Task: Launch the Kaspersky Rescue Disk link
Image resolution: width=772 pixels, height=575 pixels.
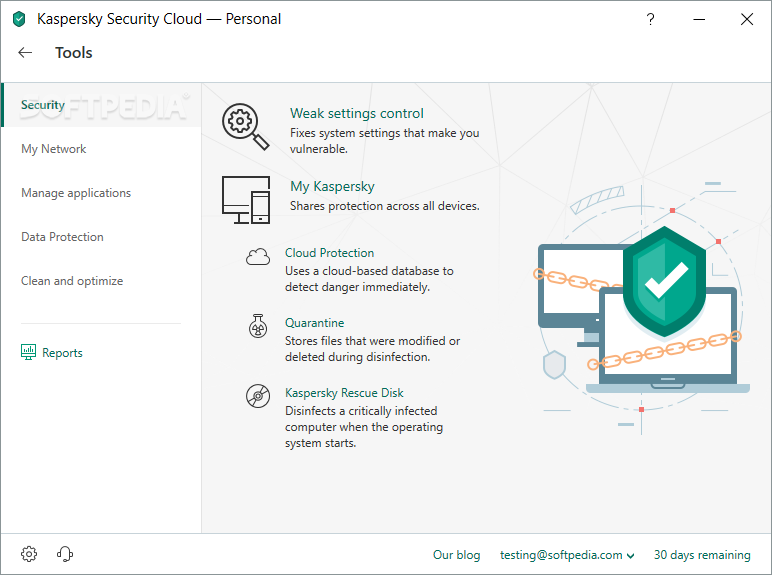Action: point(344,393)
